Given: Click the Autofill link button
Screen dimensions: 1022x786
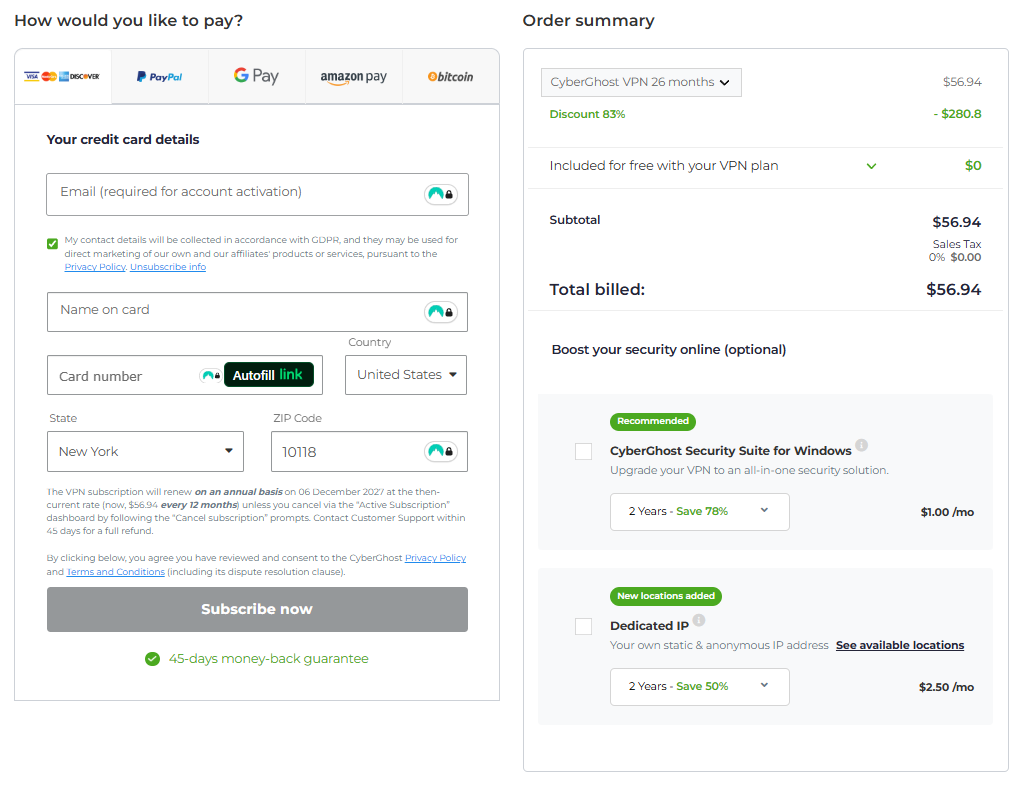Looking at the screenshot, I should tap(269, 375).
